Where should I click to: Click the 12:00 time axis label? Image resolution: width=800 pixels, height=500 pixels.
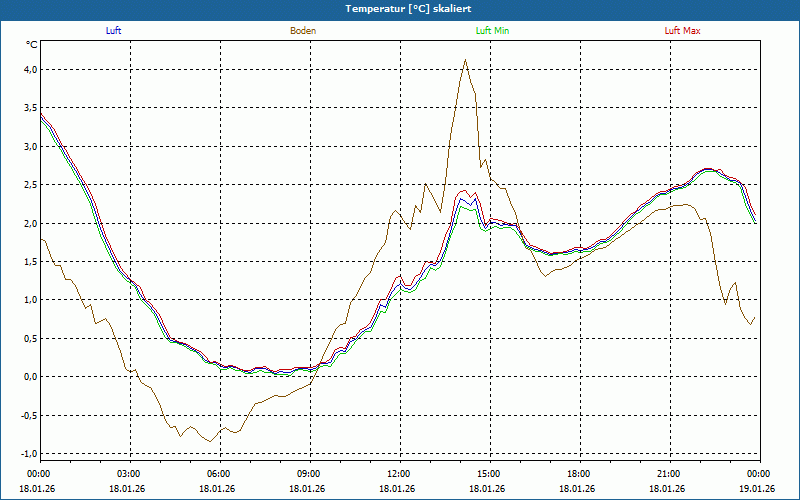coord(398,474)
